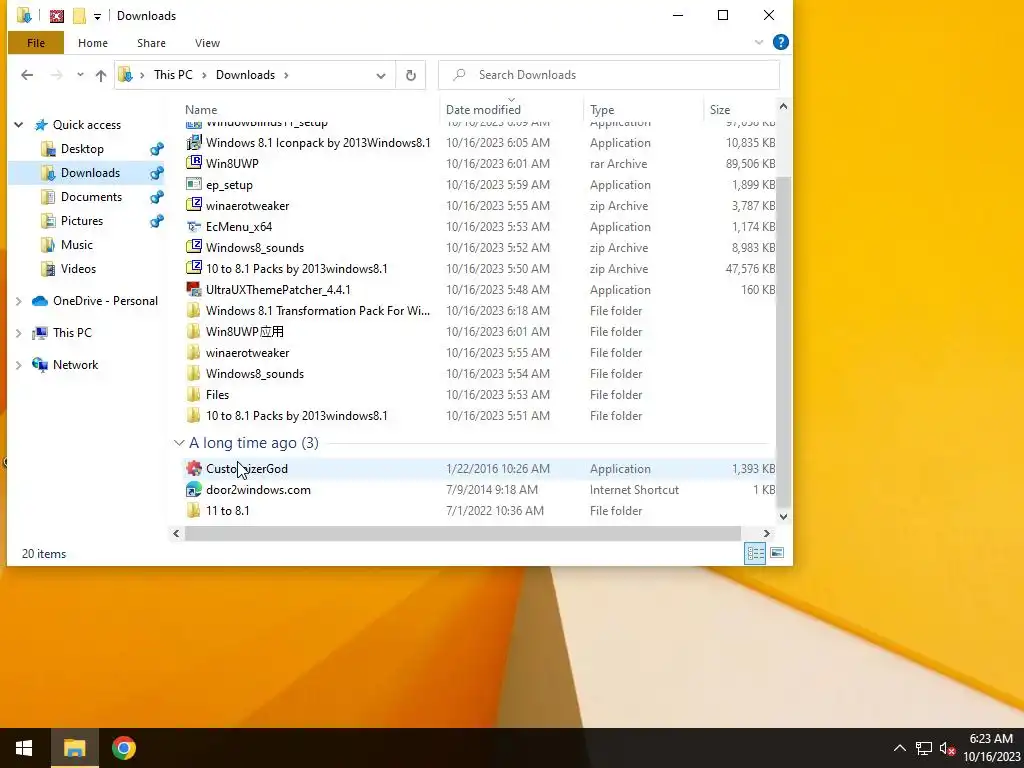Select Win8UWP rar archive icon

click(193, 163)
